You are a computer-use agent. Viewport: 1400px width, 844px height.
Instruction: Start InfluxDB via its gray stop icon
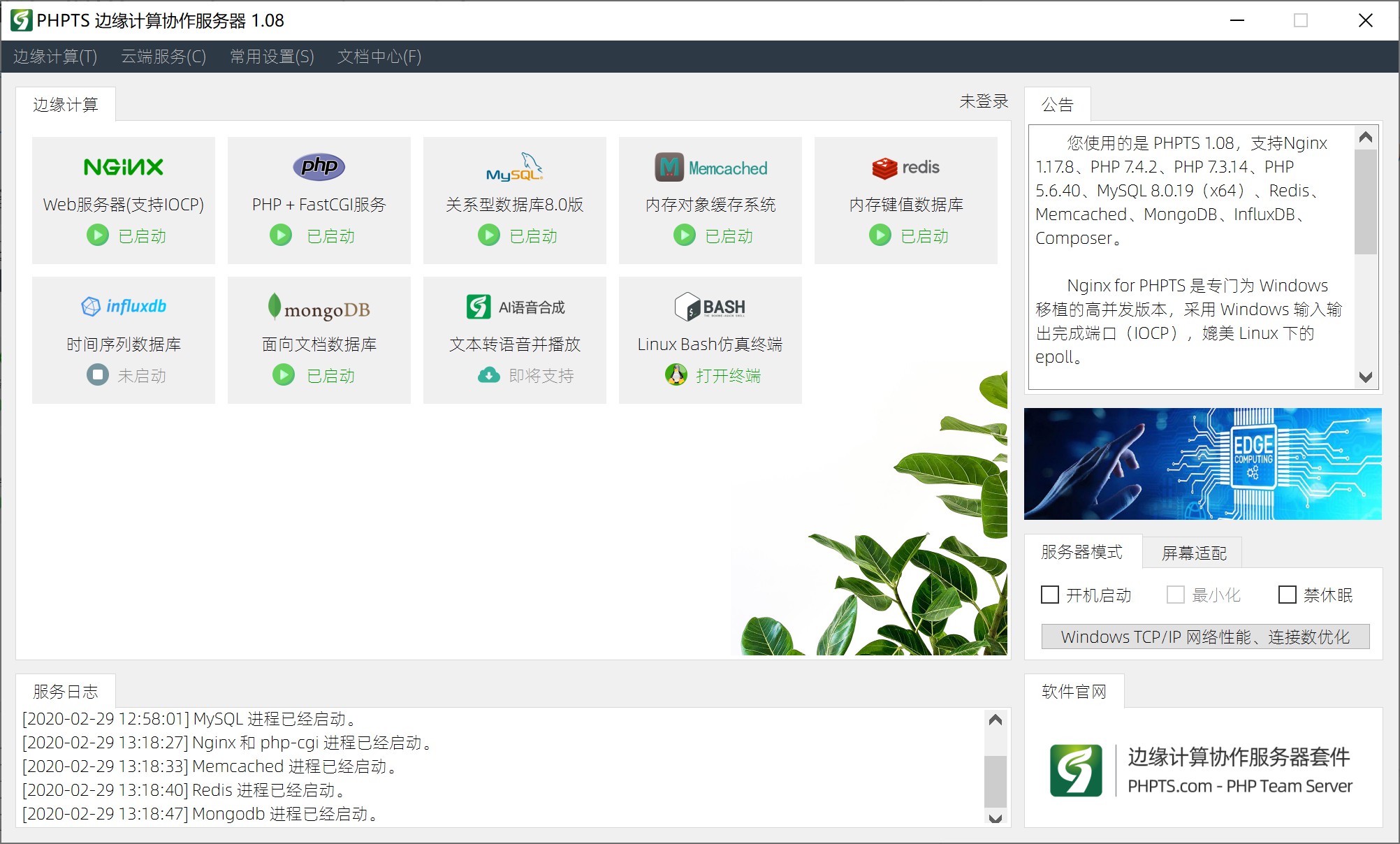point(98,375)
